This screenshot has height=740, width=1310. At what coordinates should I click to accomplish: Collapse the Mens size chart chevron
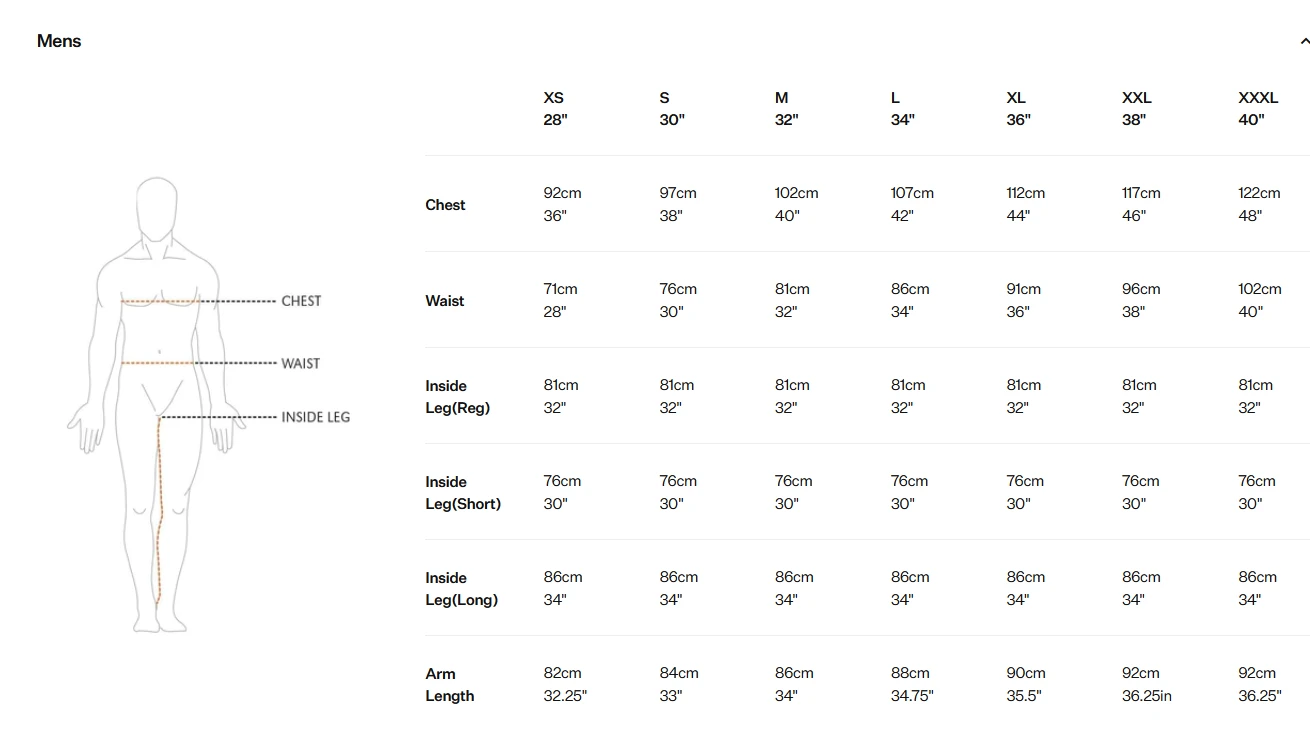tap(1303, 42)
